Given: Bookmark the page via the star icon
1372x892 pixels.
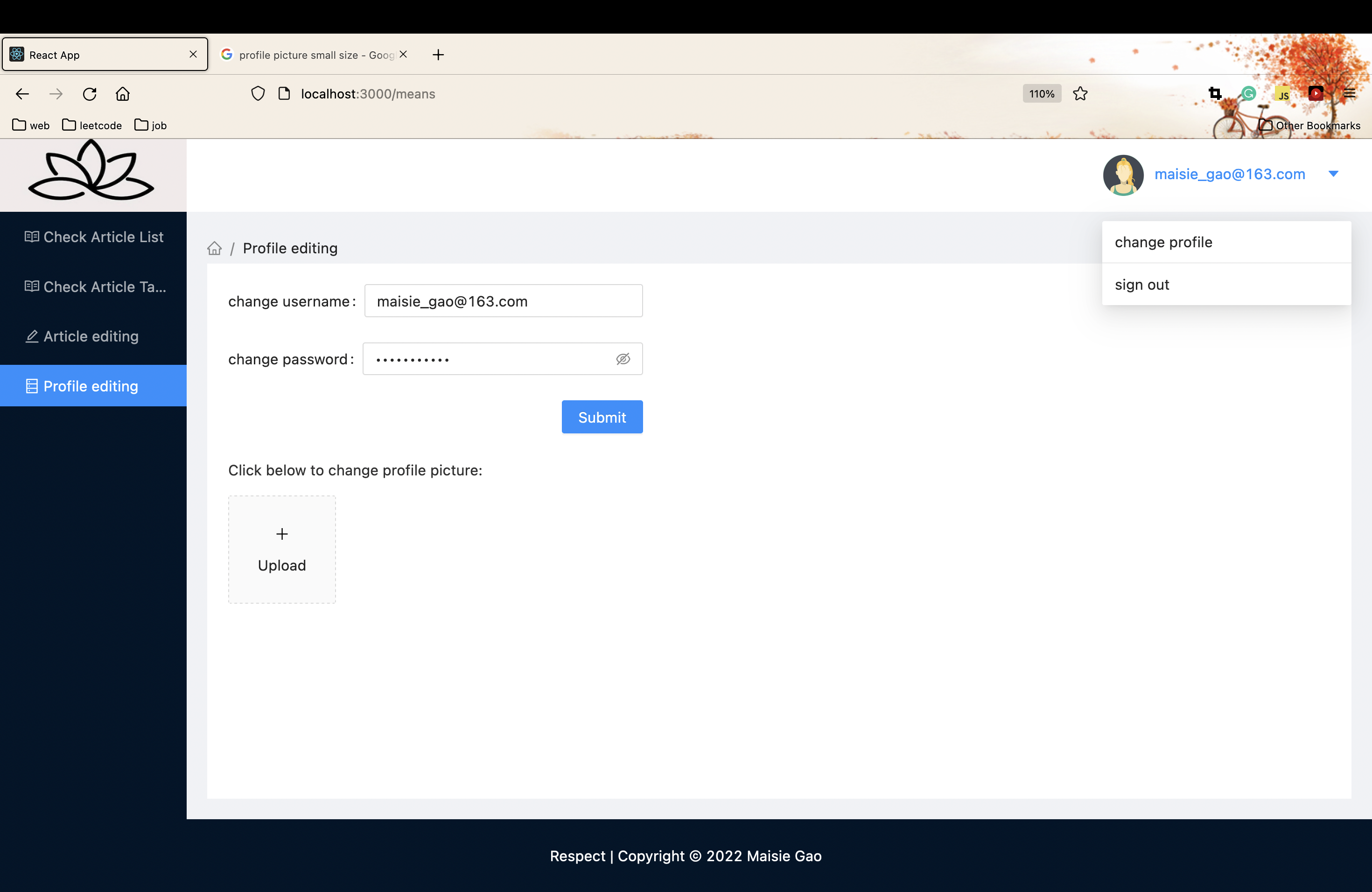Looking at the screenshot, I should click(1080, 93).
